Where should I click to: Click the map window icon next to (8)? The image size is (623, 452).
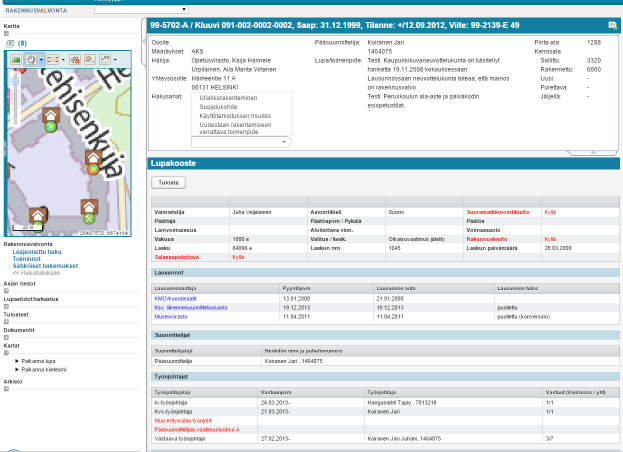pos(10,43)
